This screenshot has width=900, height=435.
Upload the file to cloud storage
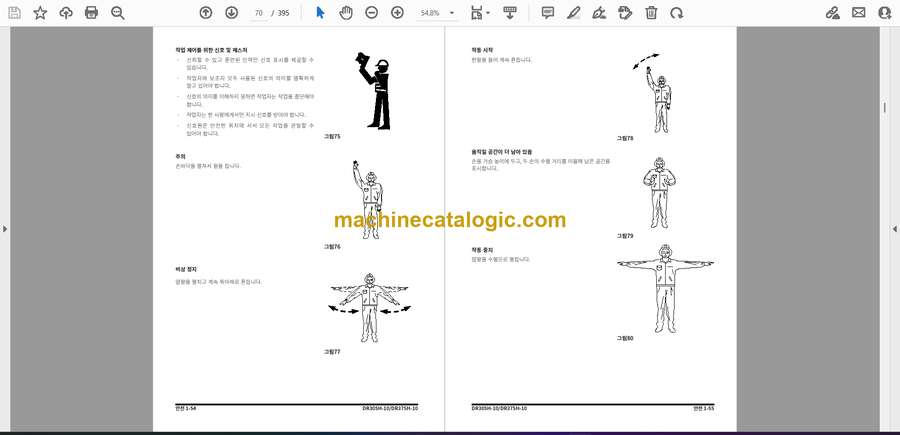(66, 13)
